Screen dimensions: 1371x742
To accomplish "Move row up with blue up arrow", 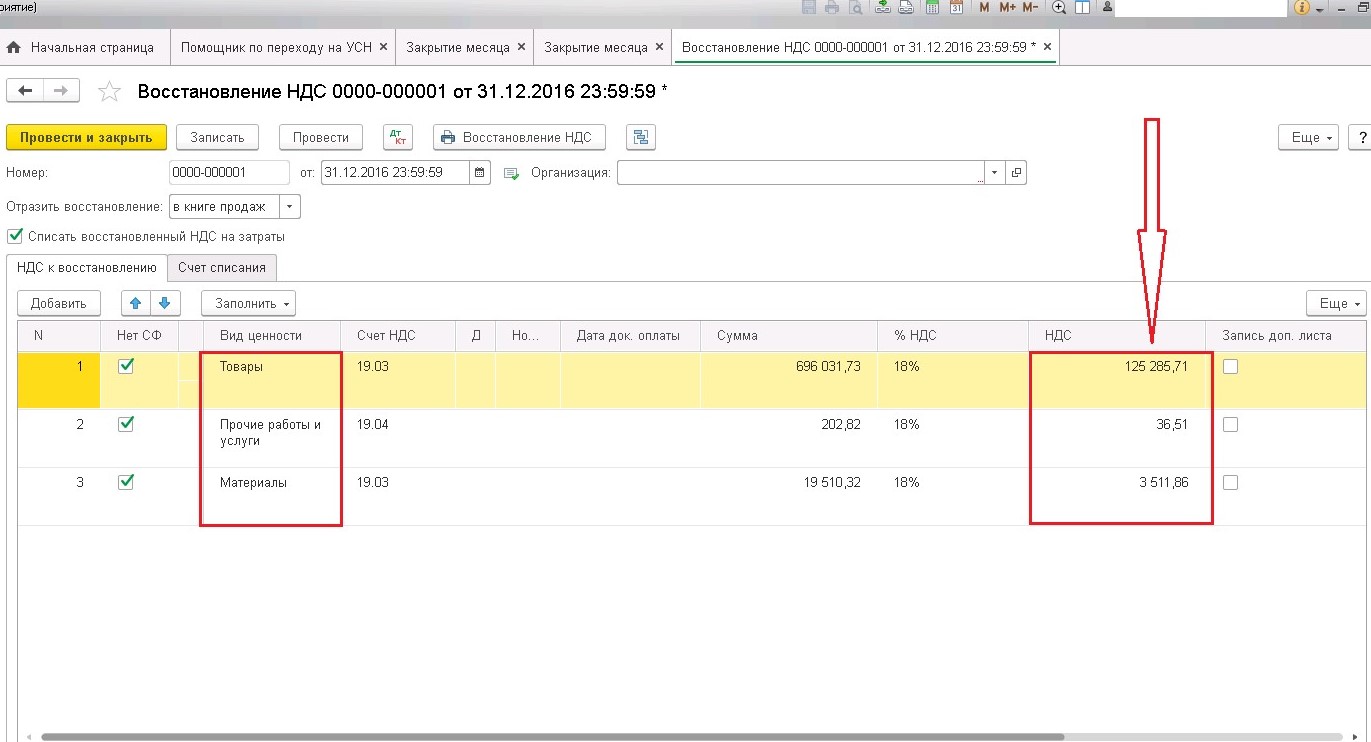I will (137, 303).
